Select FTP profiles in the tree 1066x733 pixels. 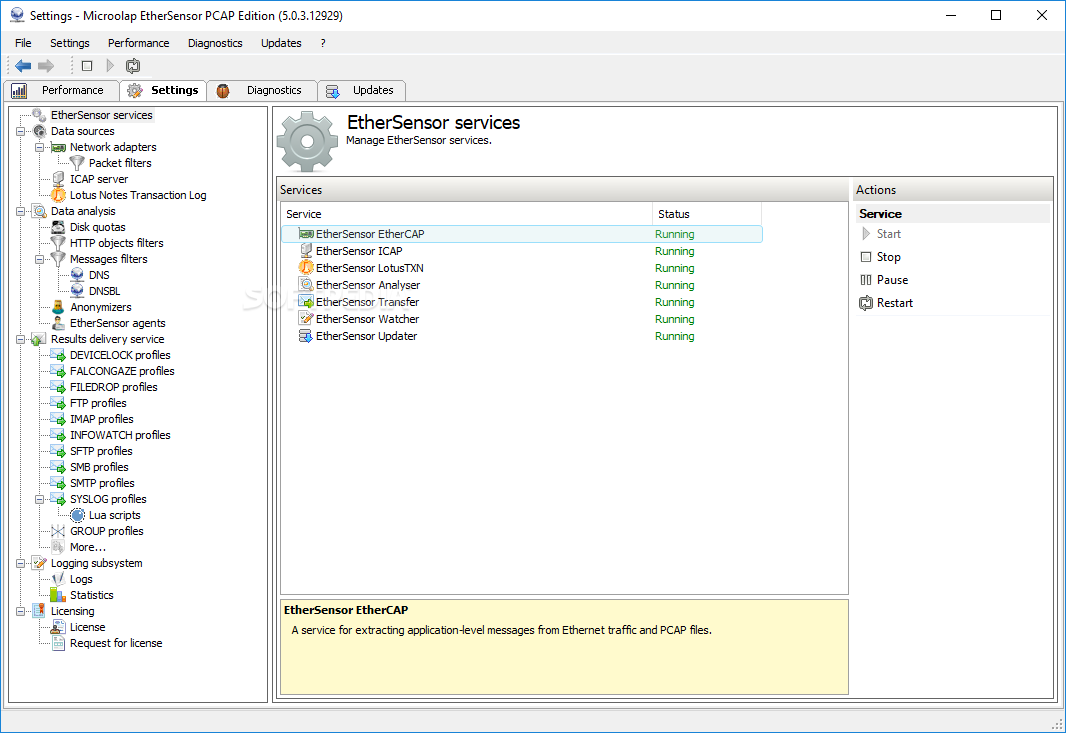[98, 403]
